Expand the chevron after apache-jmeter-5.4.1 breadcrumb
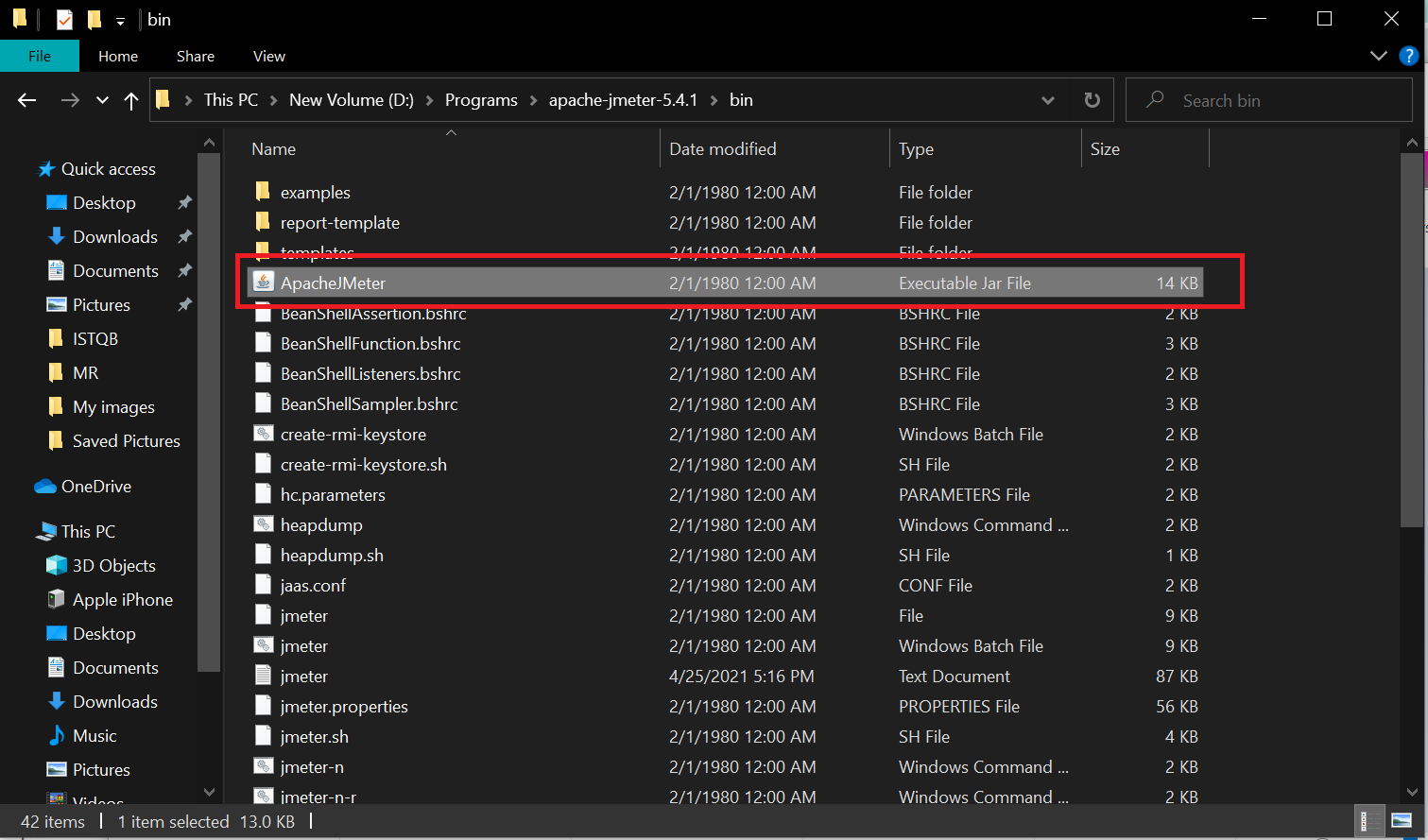The width and height of the screenshot is (1428, 840). [714, 100]
